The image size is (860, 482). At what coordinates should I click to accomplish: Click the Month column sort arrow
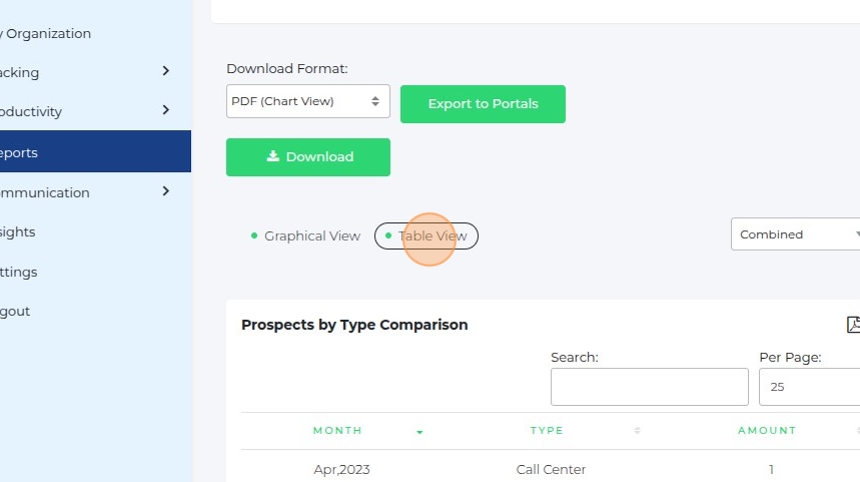(x=420, y=432)
